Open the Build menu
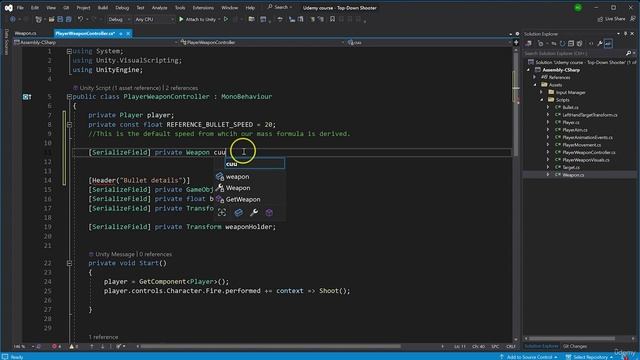 [x=103, y=8]
